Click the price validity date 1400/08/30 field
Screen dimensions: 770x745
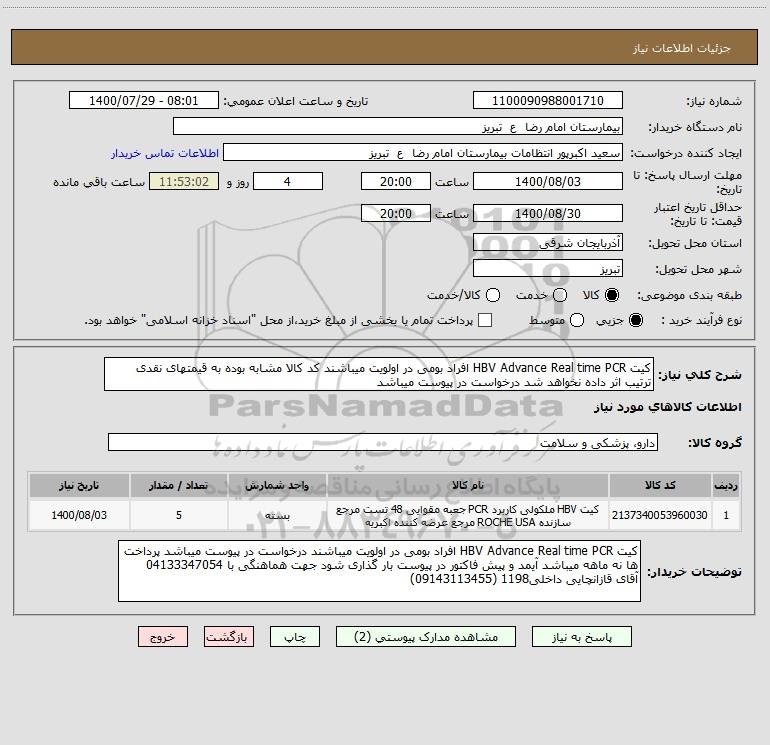[x=548, y=213]
